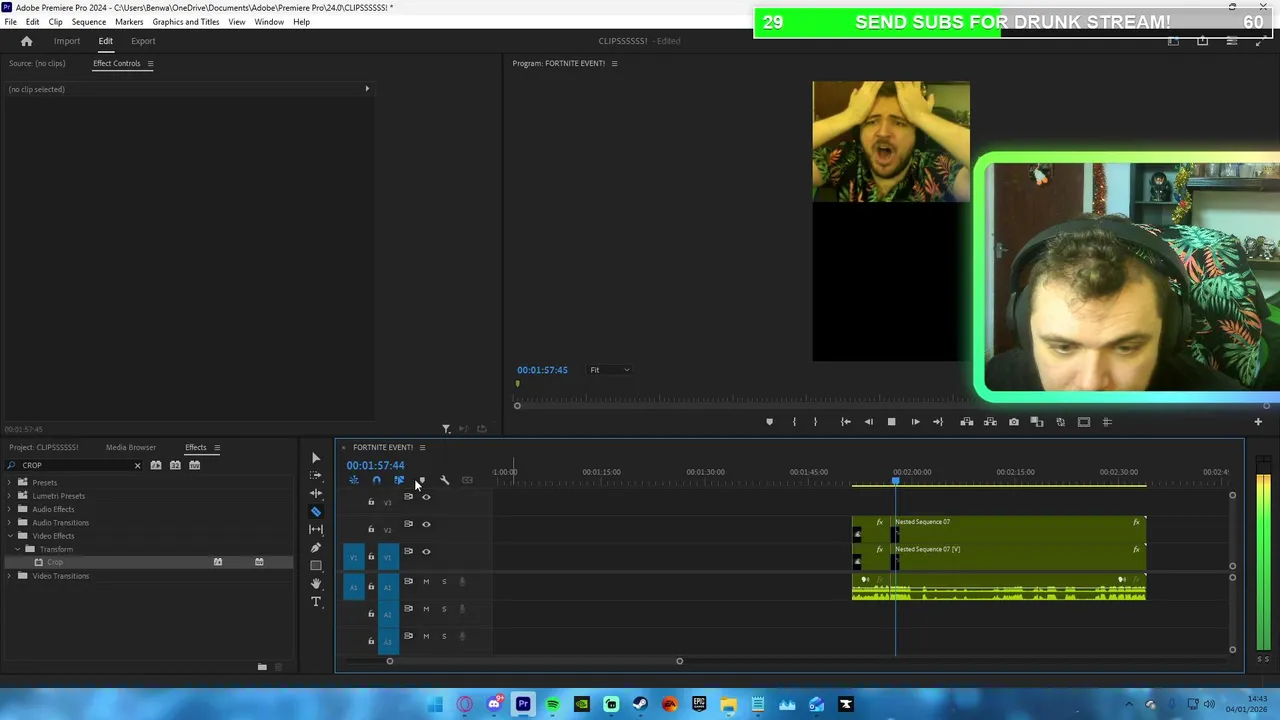Viewport: 1280px width, 720px height.
Task: Toggle insert as nests option
Action: [x=354, y=480]
